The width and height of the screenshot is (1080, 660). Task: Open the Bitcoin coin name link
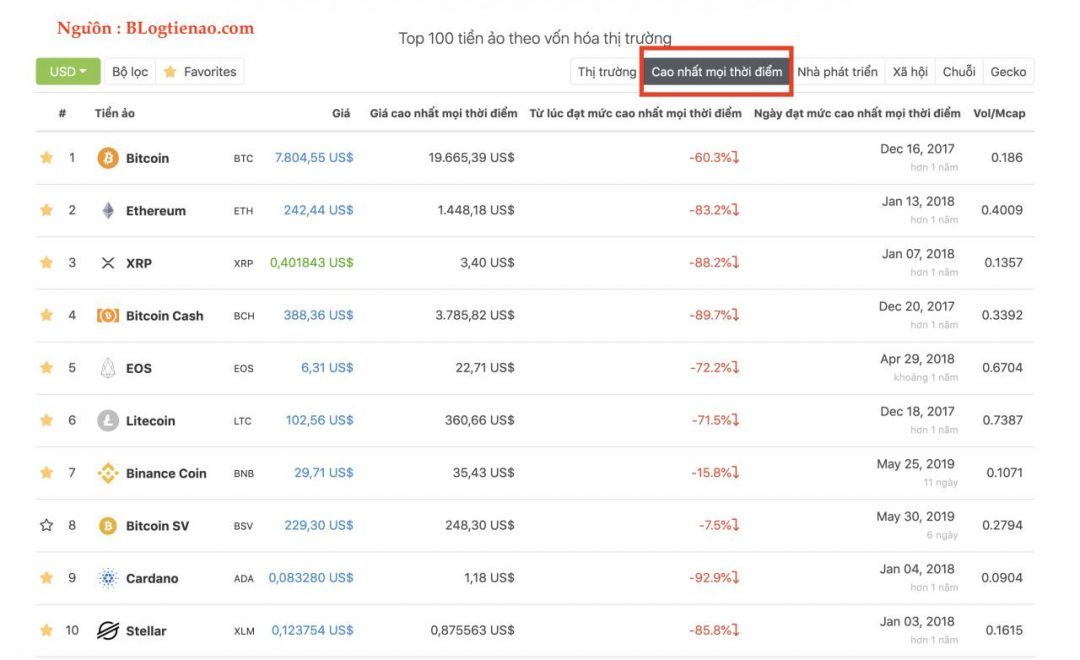[x=147, y=158]
